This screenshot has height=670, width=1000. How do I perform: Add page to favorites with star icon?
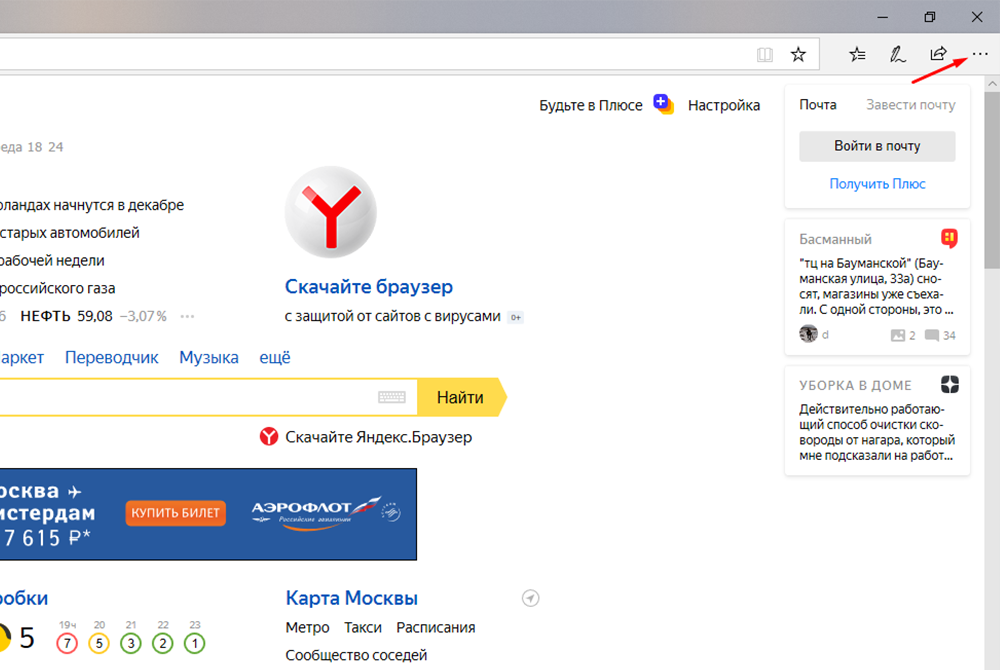tap(798, 54)
